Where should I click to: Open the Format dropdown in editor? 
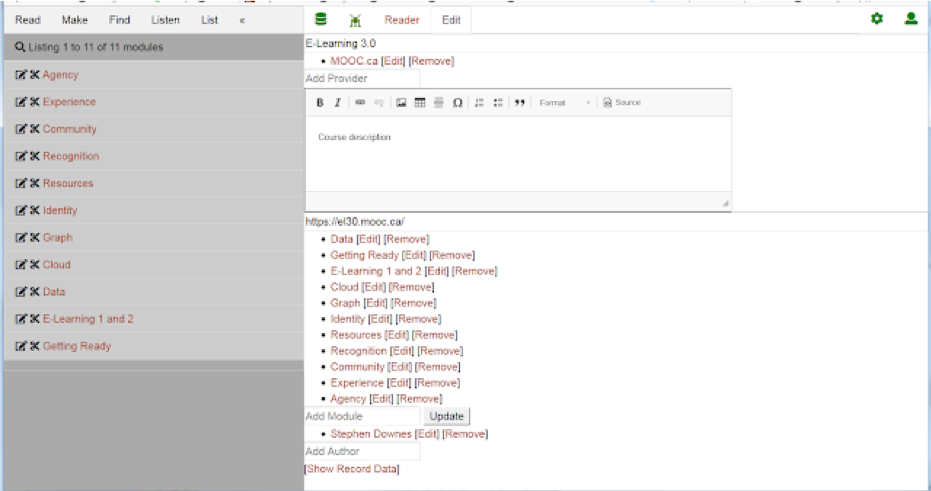pyautogui.click(x=565, y=103)
